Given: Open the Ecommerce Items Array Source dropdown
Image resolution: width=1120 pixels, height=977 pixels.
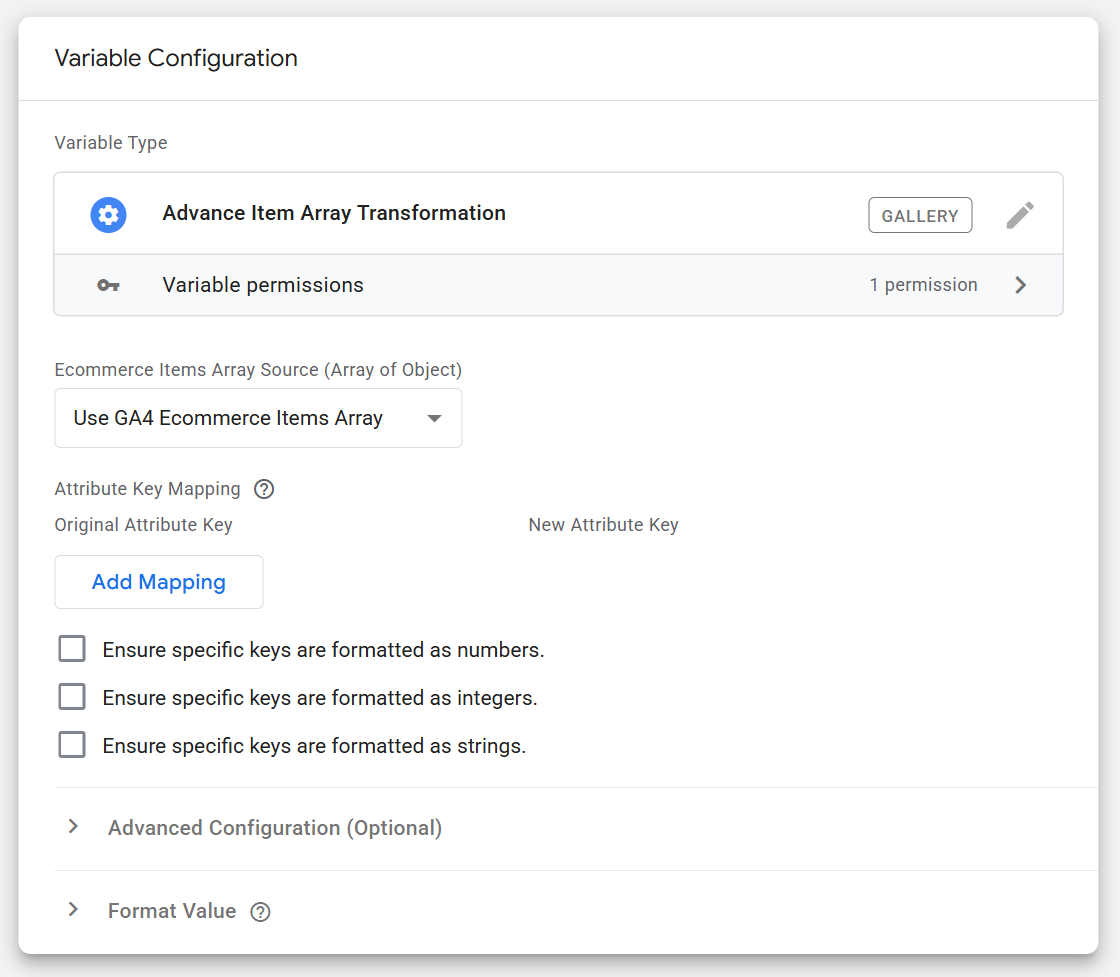Looking at the screenshot, I should point(258,418).
